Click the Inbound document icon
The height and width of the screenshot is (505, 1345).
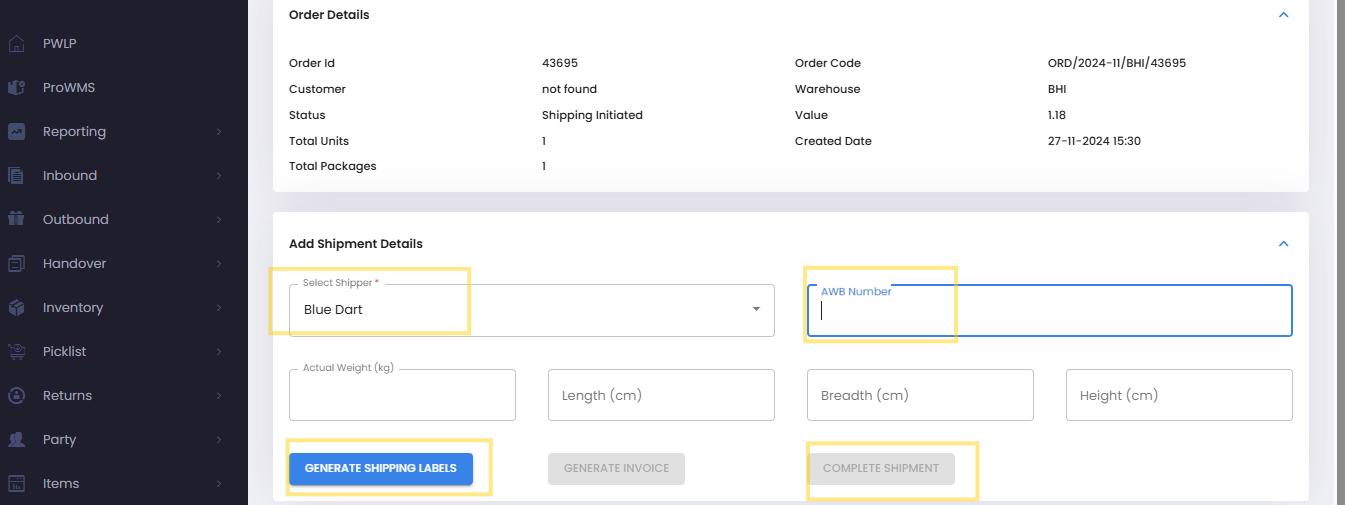[x=16, y=176]
